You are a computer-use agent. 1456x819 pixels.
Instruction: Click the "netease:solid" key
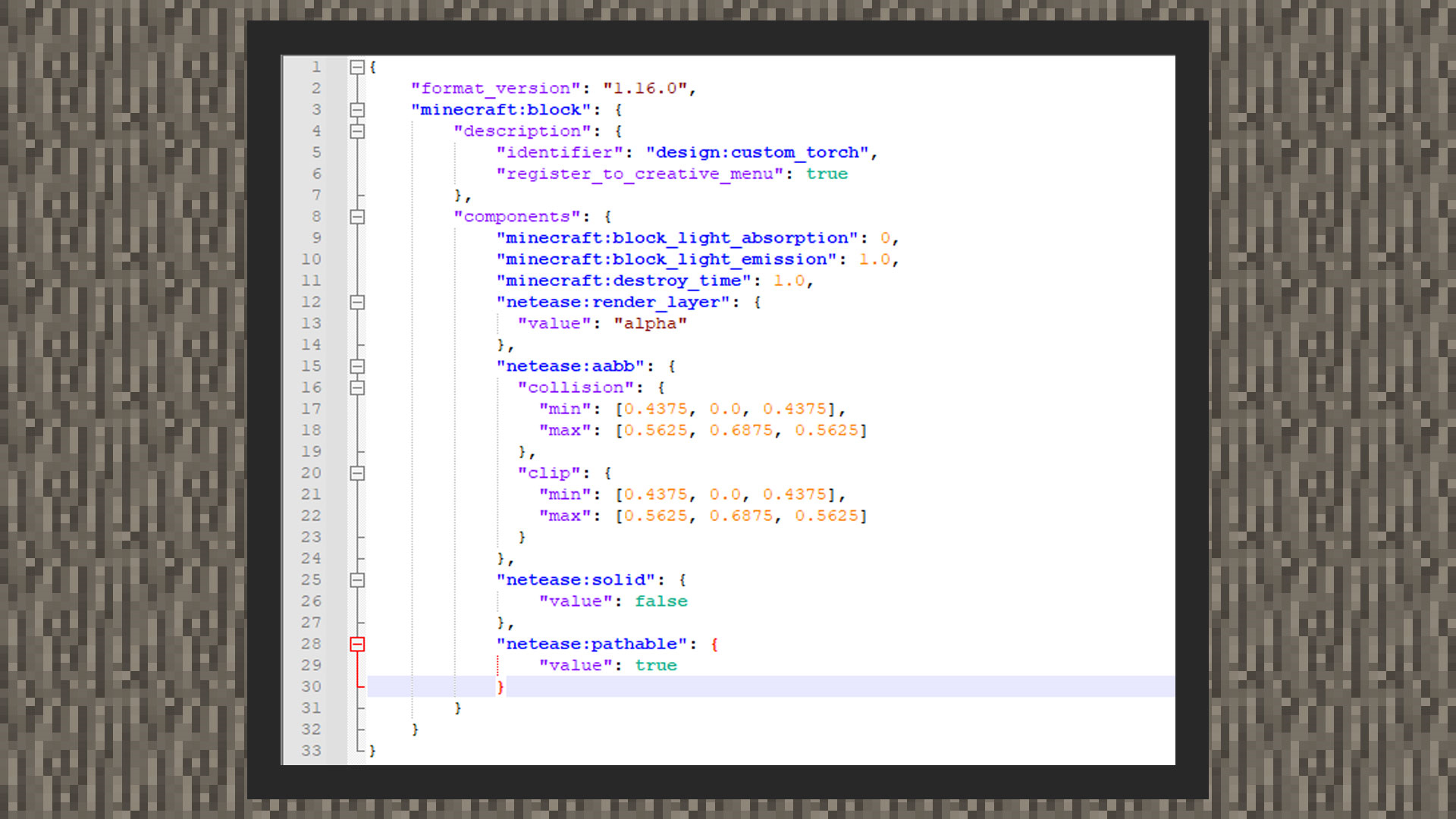pyautogui.click(x=576, y=580)
